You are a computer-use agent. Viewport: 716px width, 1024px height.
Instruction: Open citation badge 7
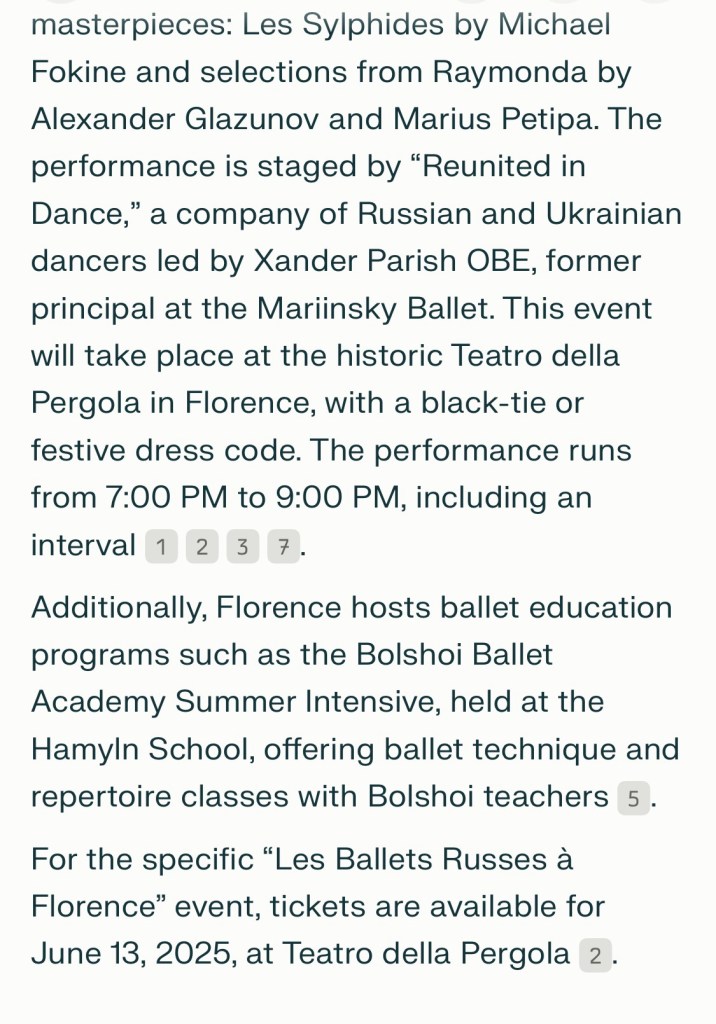(x=283, y=547)
